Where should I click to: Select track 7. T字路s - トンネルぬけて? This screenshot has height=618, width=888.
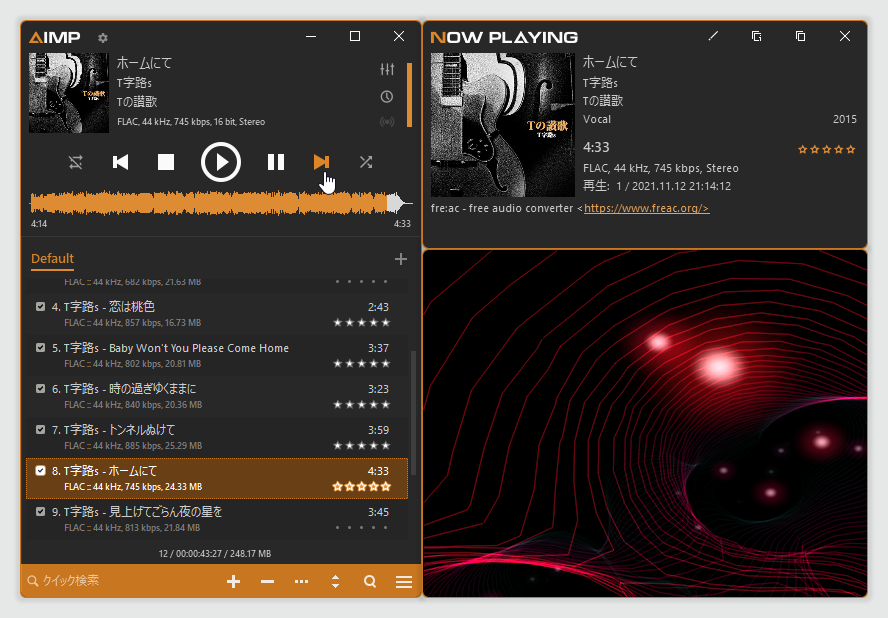tap(217, 437)
